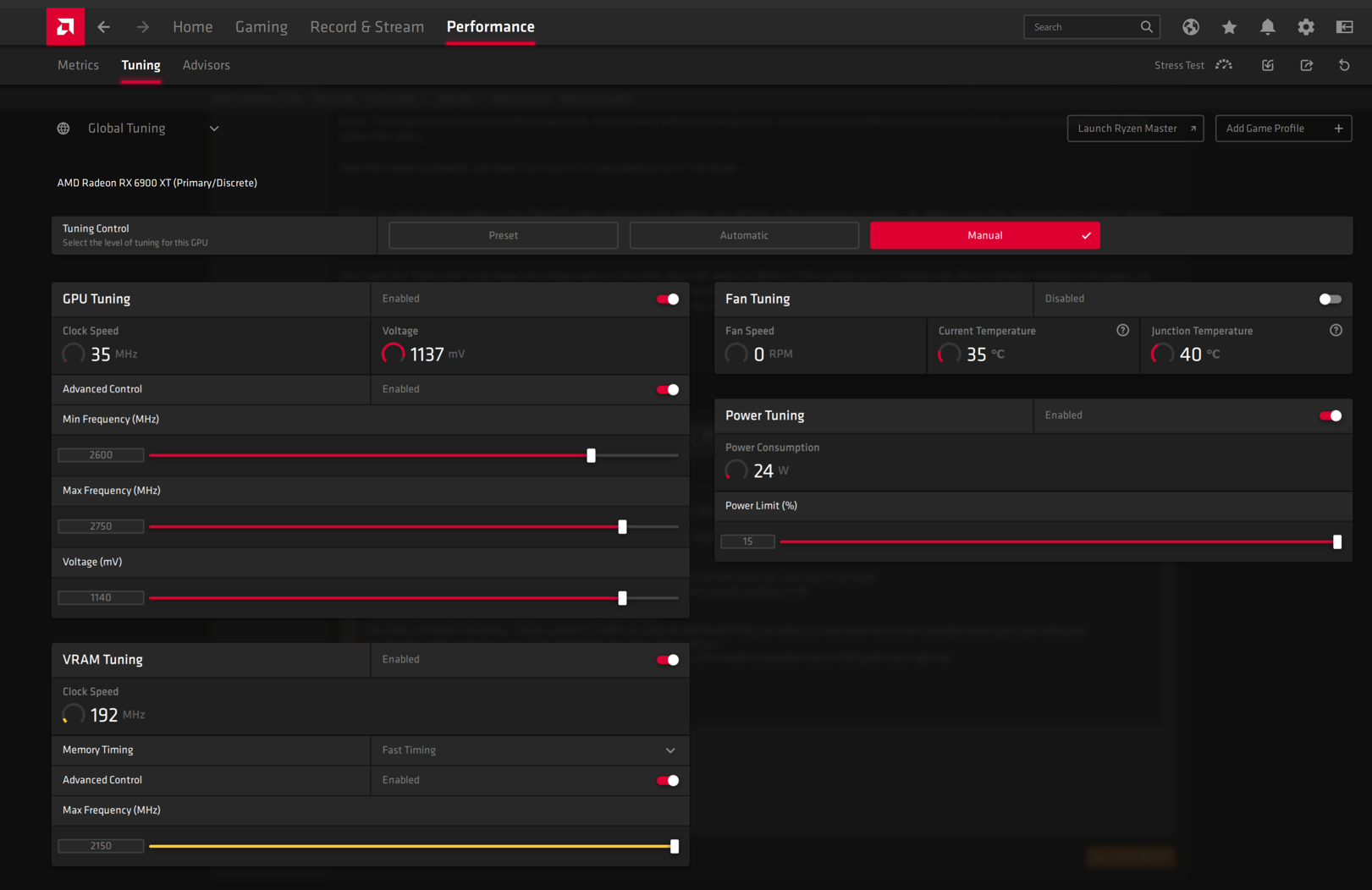The height and width of the screenshot is (890, 1372).
Task: Click the Global Tuning globe icon
Action: (63, 129)
